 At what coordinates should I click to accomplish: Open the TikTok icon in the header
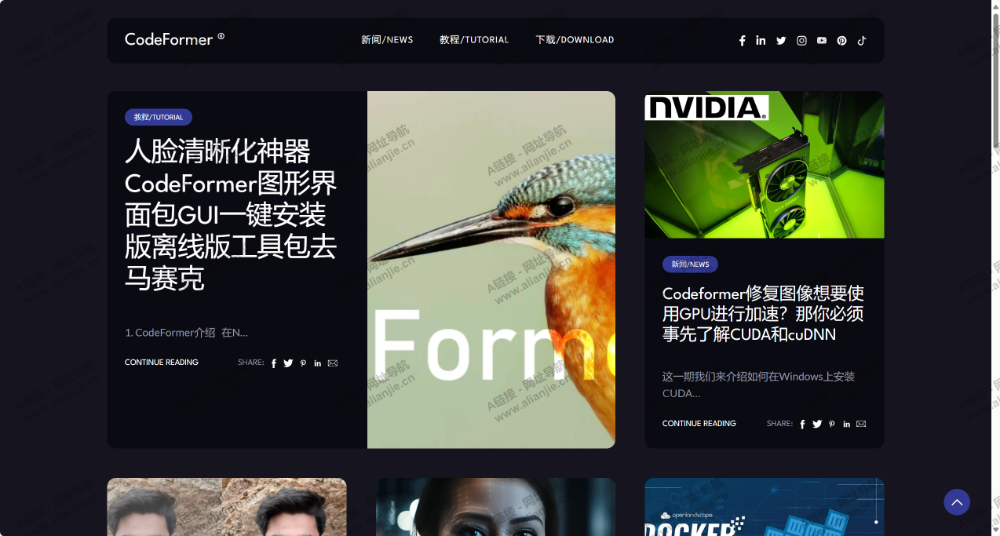pyautogui.click(x=862, y=40)
